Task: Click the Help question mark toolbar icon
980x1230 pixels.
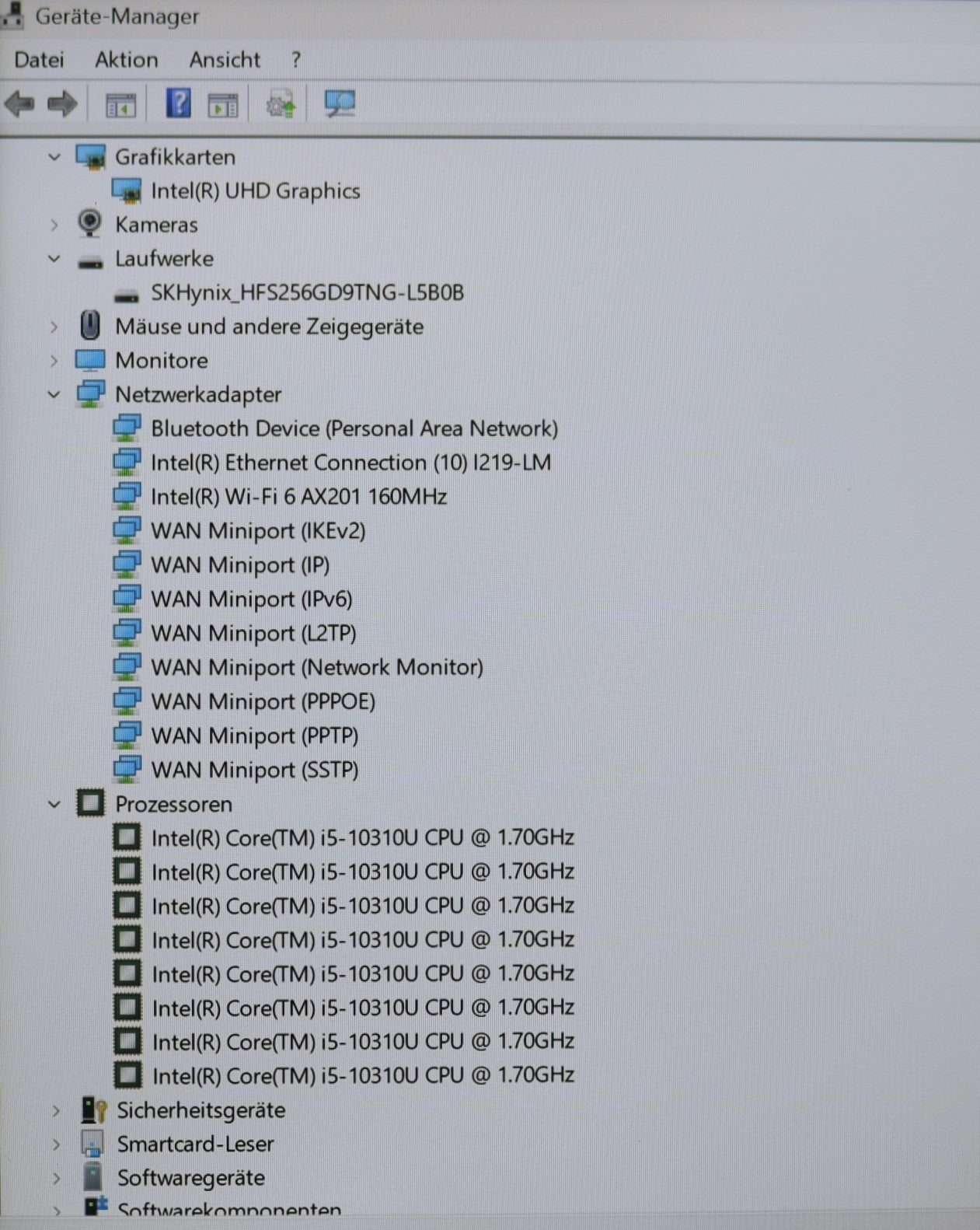Action: (178, 103)
